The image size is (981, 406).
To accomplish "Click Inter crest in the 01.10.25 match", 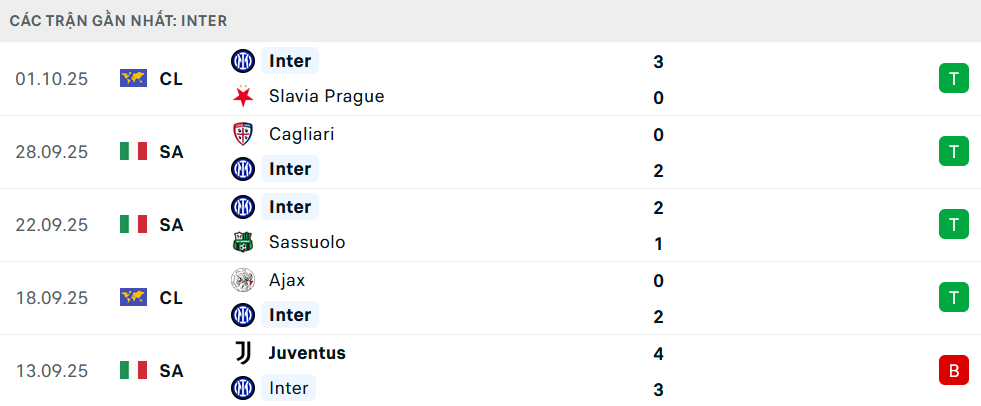I will (x=243, y=61).
